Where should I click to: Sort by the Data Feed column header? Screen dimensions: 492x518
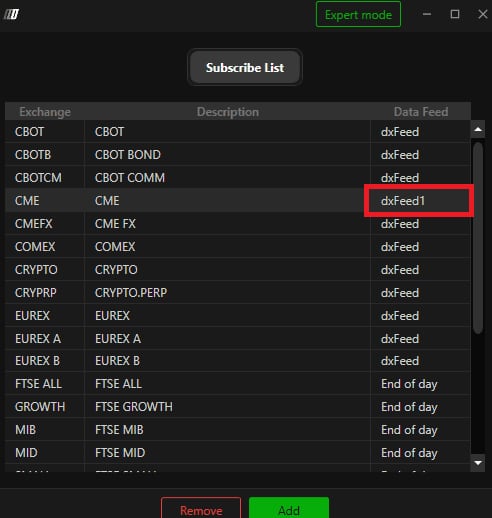pos(421,112)
